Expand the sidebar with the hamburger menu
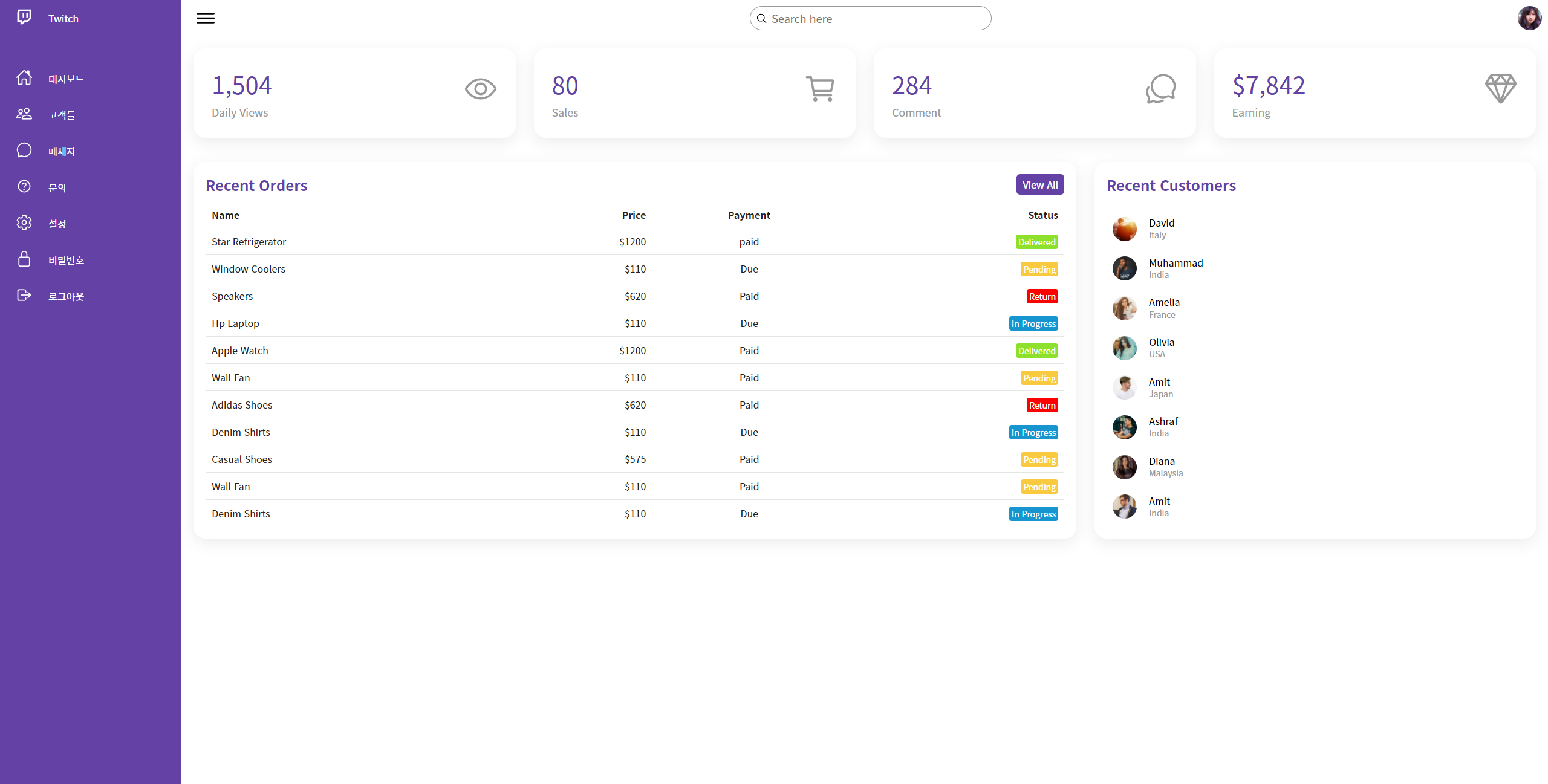Viewport: 1548px width, 784px height. coord(205,18)
